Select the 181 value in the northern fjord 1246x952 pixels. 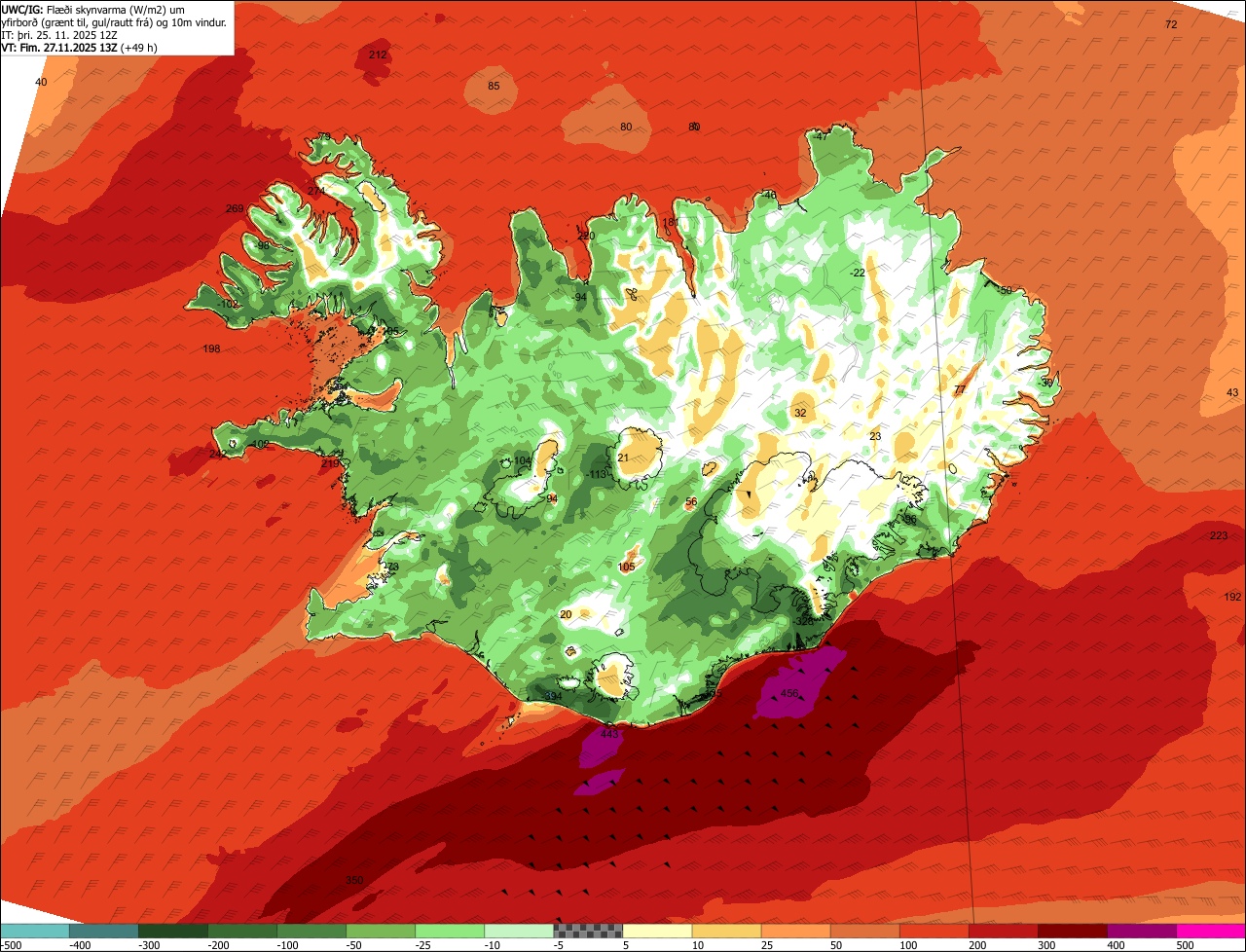671,222
